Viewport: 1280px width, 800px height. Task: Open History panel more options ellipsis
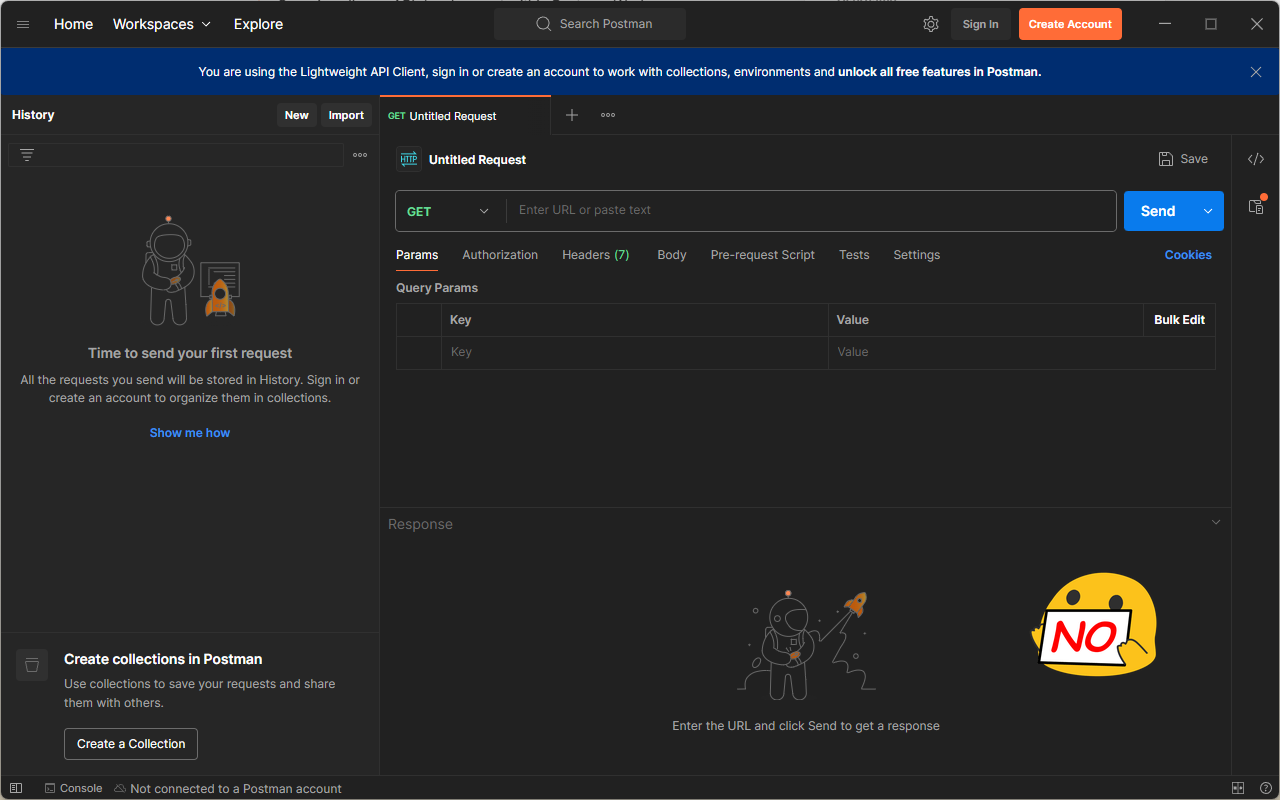(360, 155)
